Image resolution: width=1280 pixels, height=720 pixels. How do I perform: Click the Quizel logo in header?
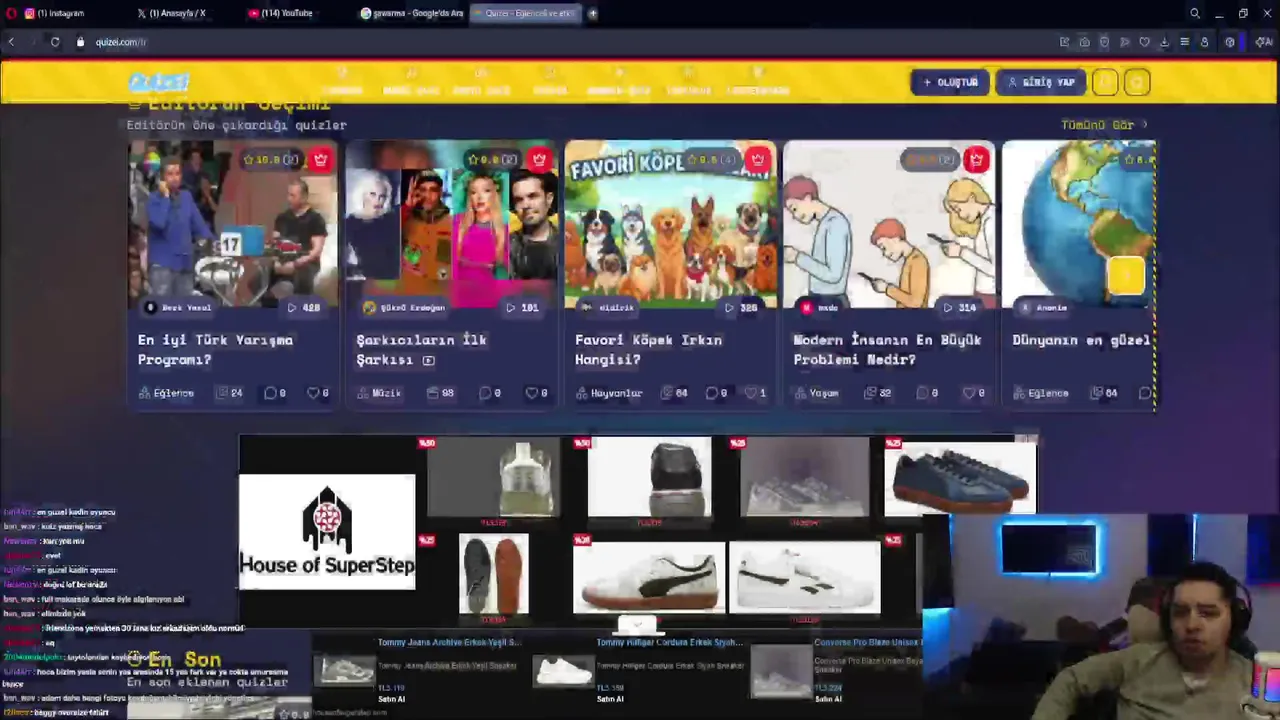(x=159, y=82)
